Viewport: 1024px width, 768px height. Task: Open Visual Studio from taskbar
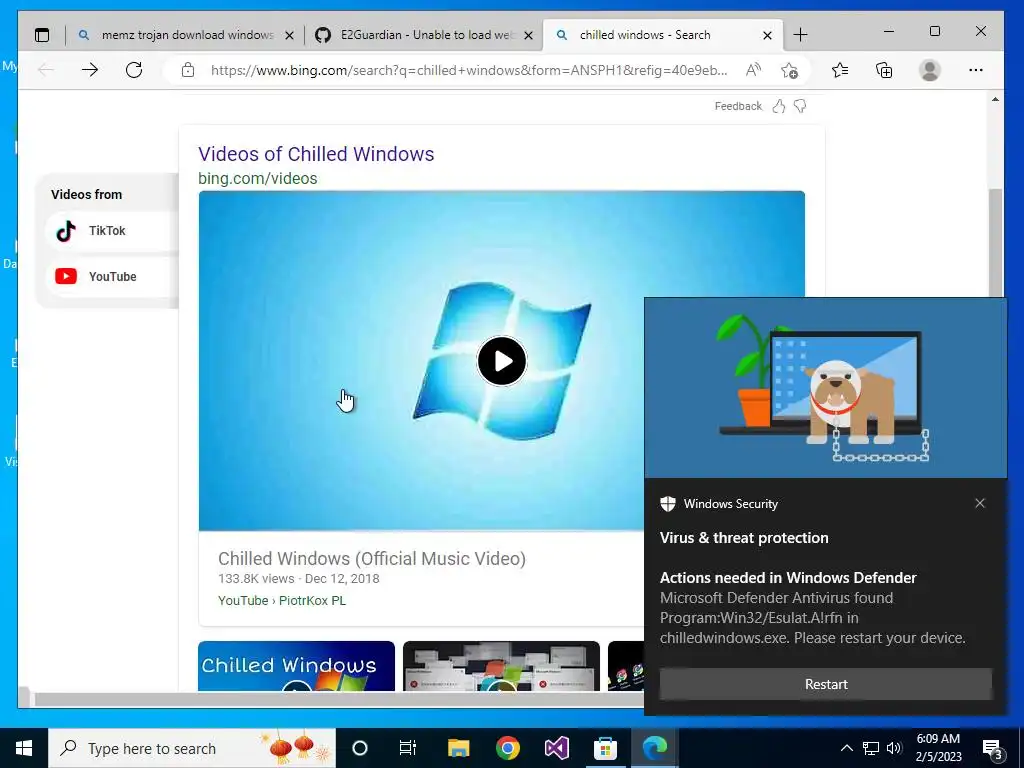[556, 748]
